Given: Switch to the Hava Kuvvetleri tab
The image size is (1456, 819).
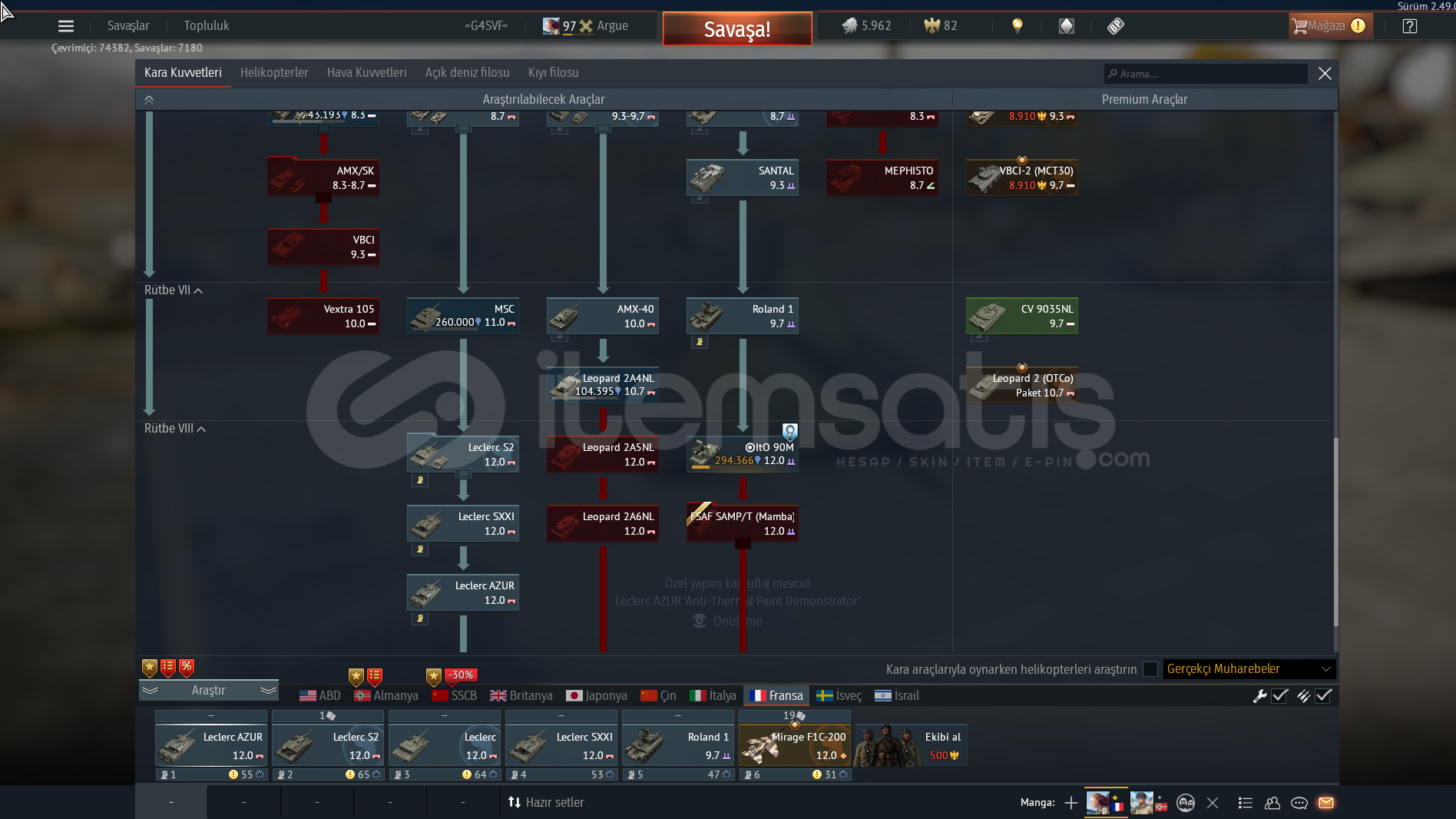Looking at the screenshot, I should pos(366,73).
